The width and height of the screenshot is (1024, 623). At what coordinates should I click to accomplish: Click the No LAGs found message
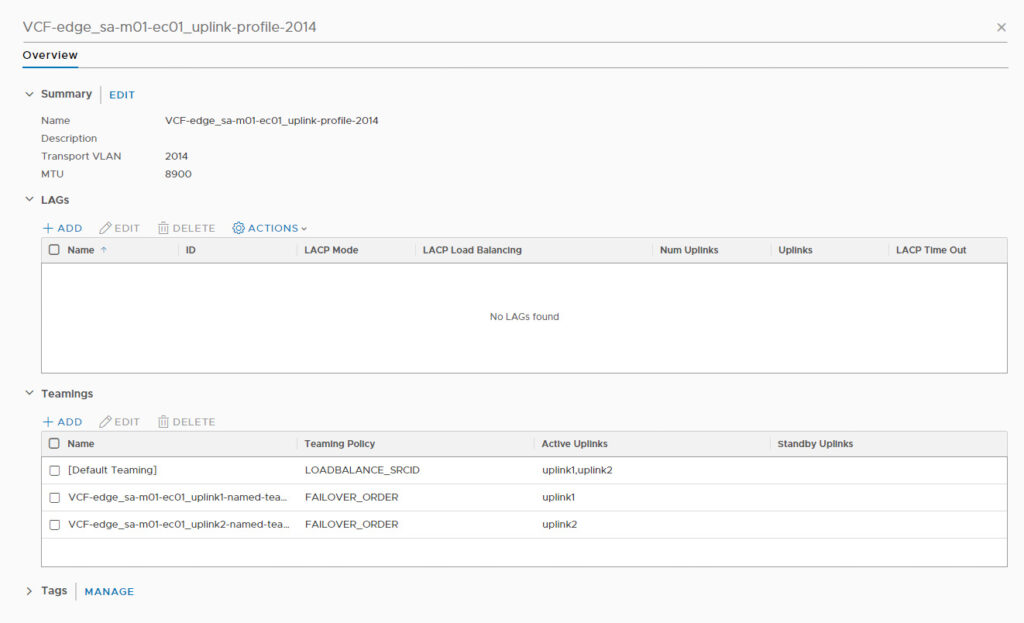(x=524, y=316)
